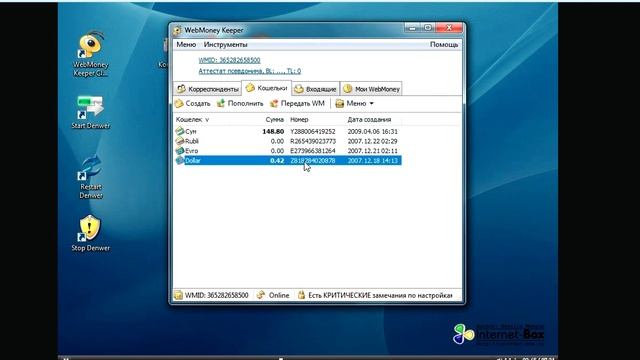Image resolution: width=640 pixels, height=360 pixels.
Task: Click the Передать WM button label
Action: [303, 104]
